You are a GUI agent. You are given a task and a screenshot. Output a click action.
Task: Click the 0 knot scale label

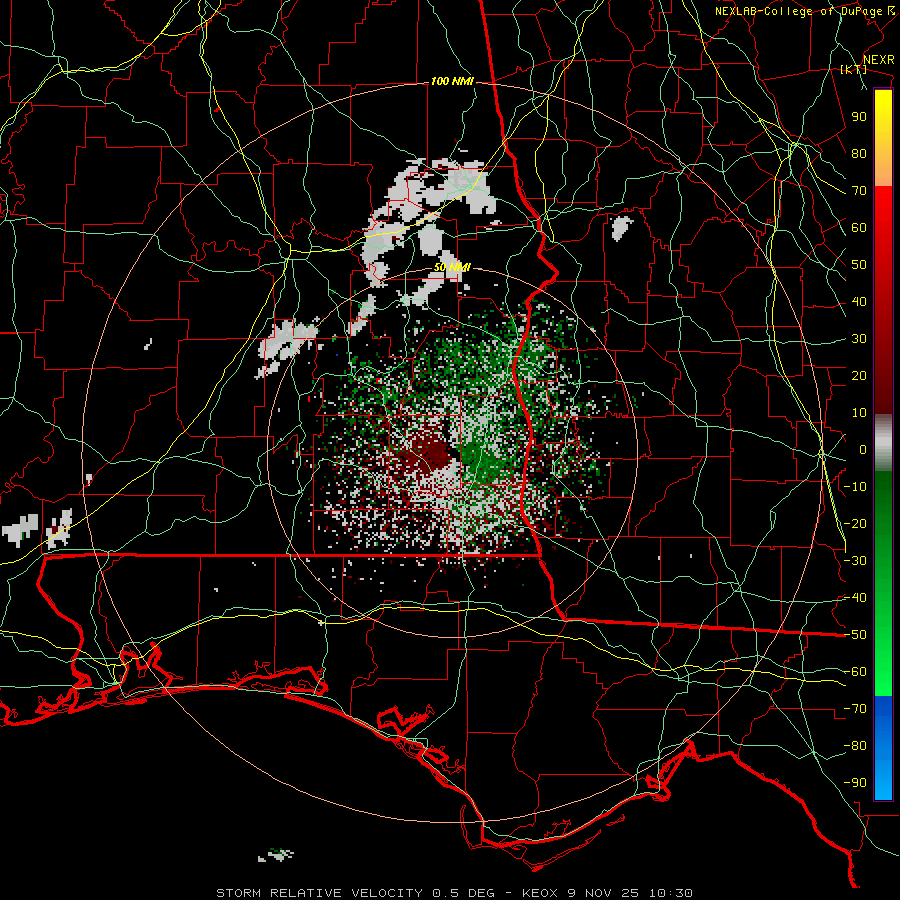coord(863,450)
